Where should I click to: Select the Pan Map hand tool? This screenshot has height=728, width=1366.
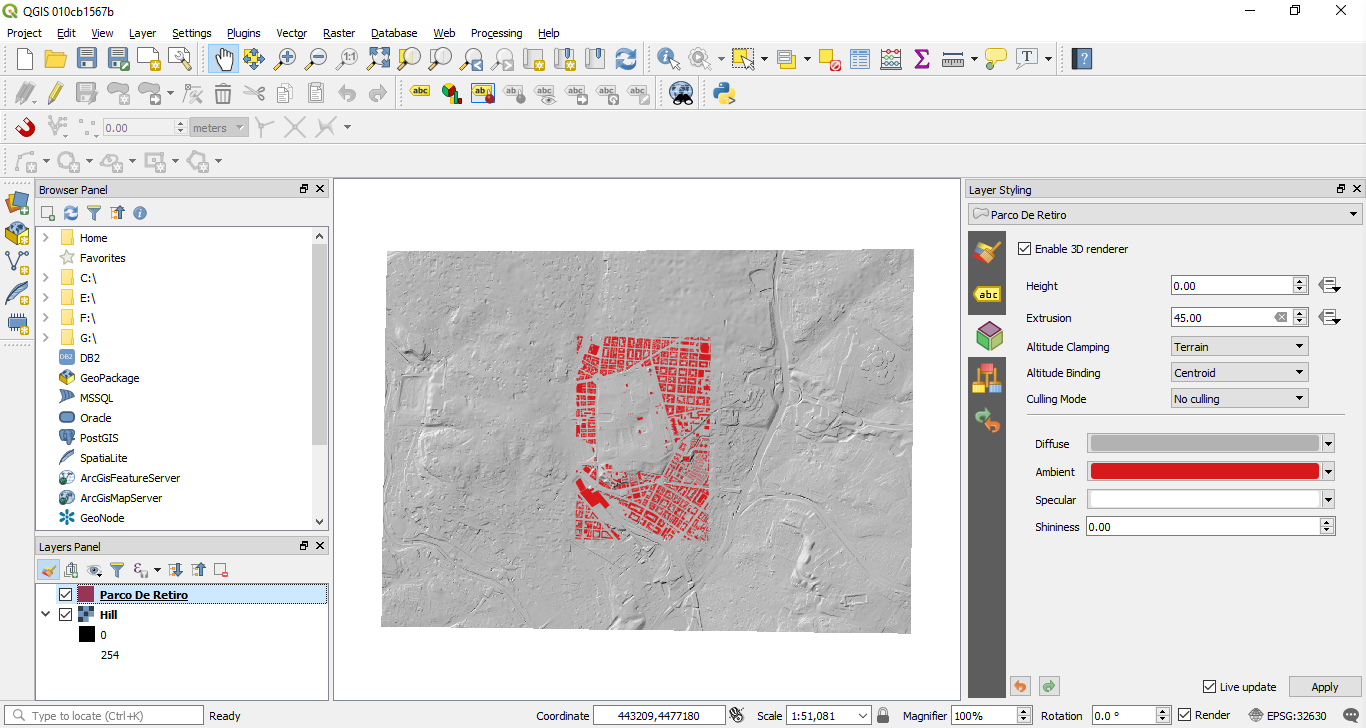[223, 59]
